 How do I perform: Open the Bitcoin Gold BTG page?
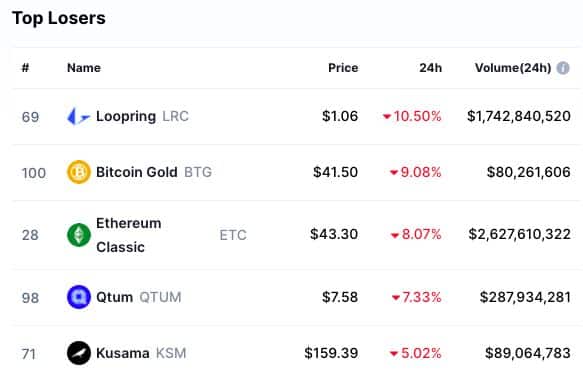coord(154,172)
